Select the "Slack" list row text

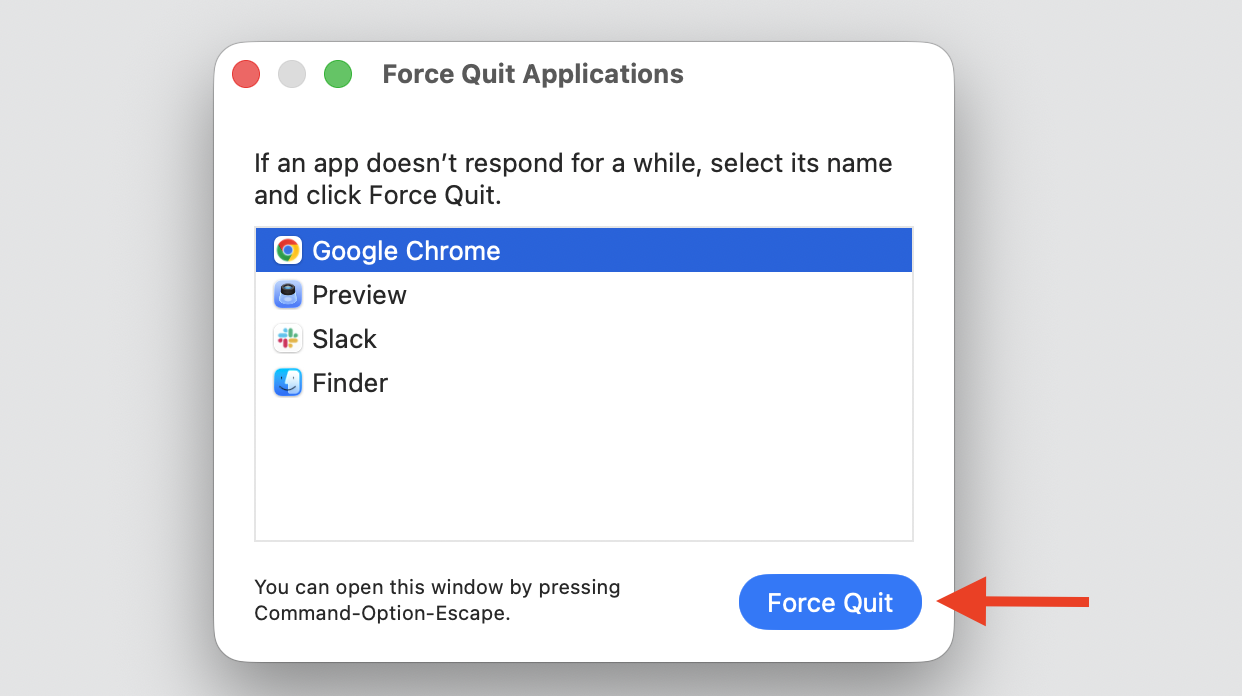pos(344,339)
